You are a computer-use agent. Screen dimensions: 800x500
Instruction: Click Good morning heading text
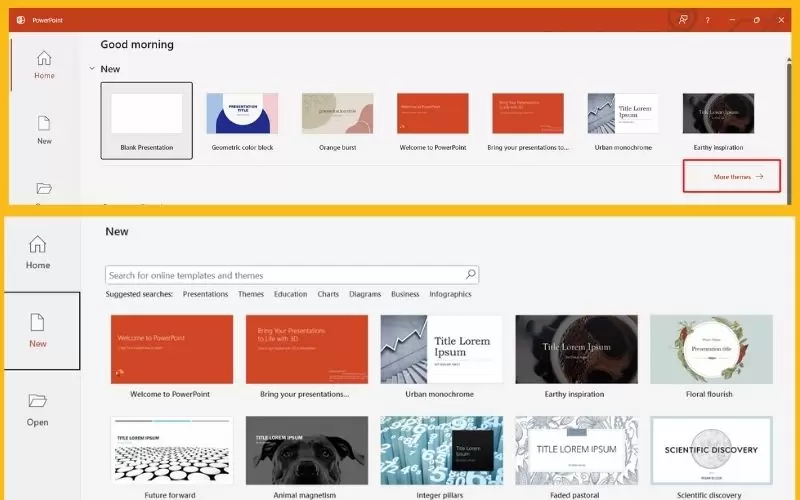point(137,44)
